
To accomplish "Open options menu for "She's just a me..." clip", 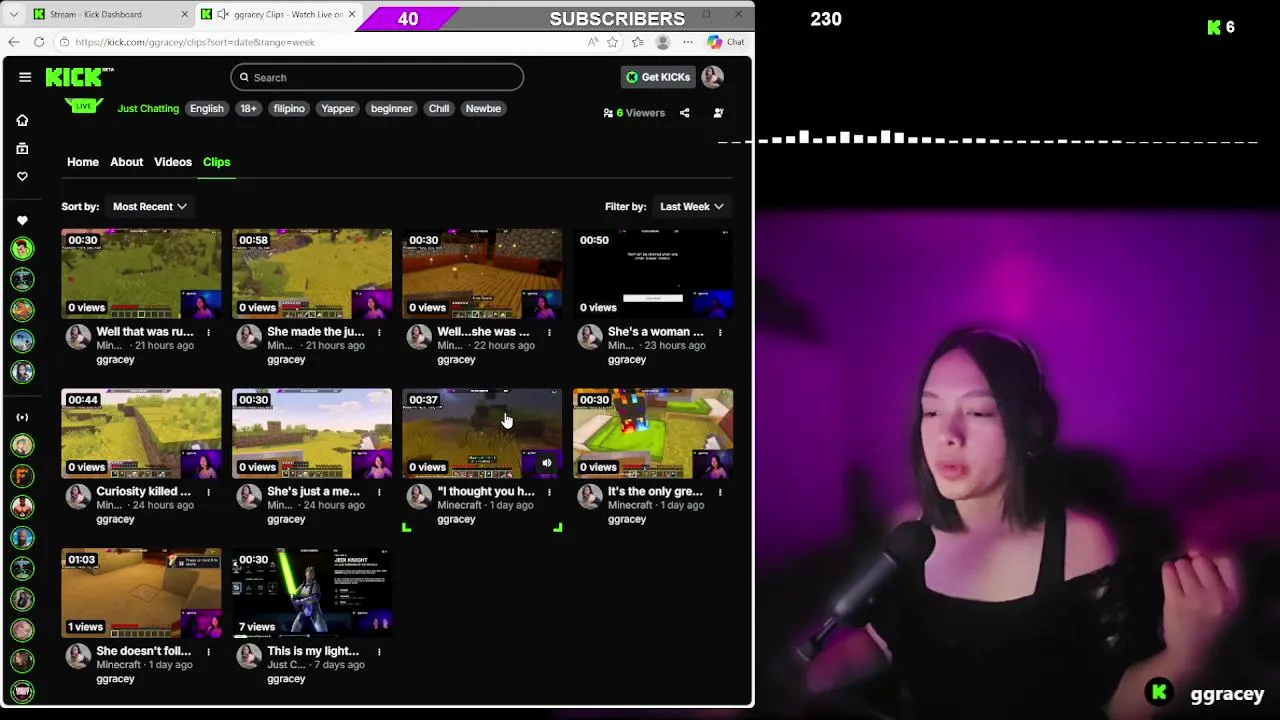I will 379,492.
